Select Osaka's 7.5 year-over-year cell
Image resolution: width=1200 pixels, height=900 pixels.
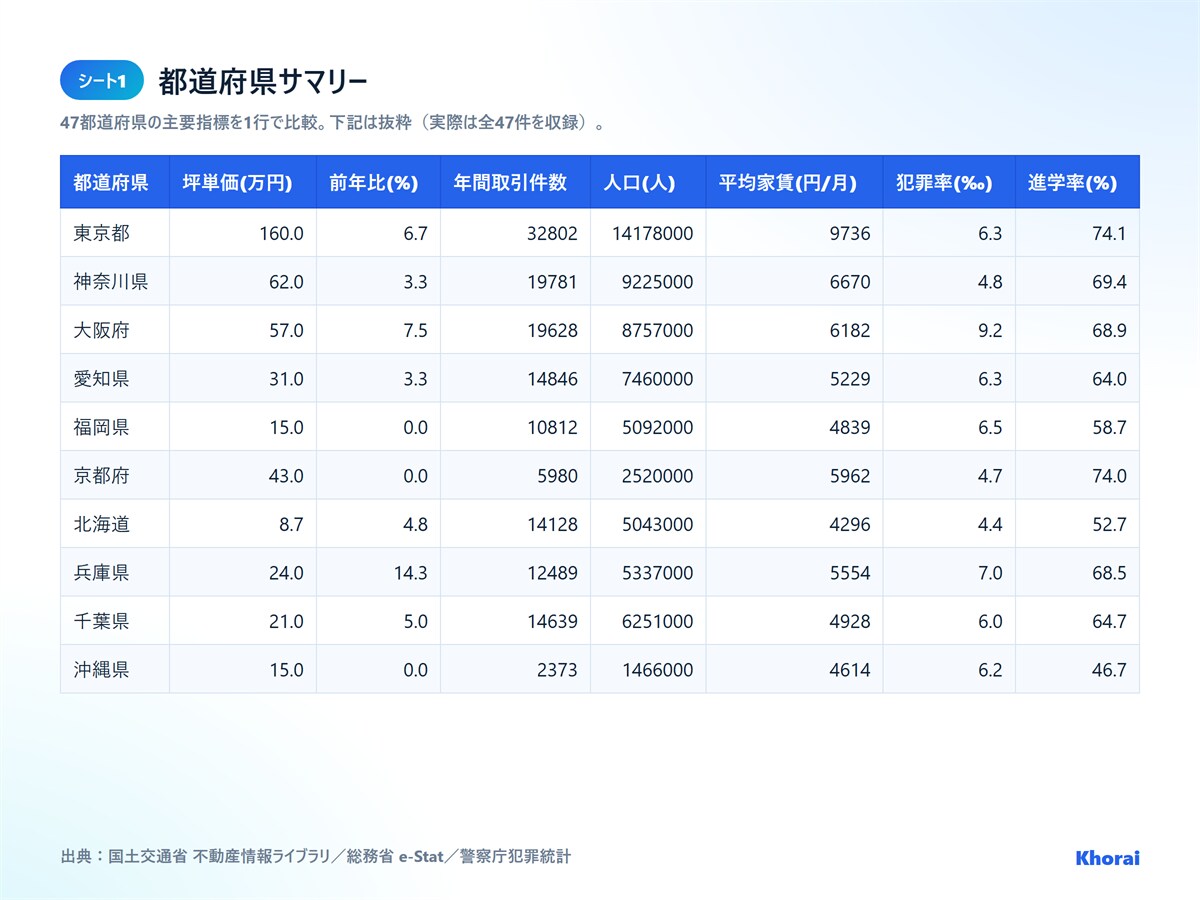[x=378, y=330]
